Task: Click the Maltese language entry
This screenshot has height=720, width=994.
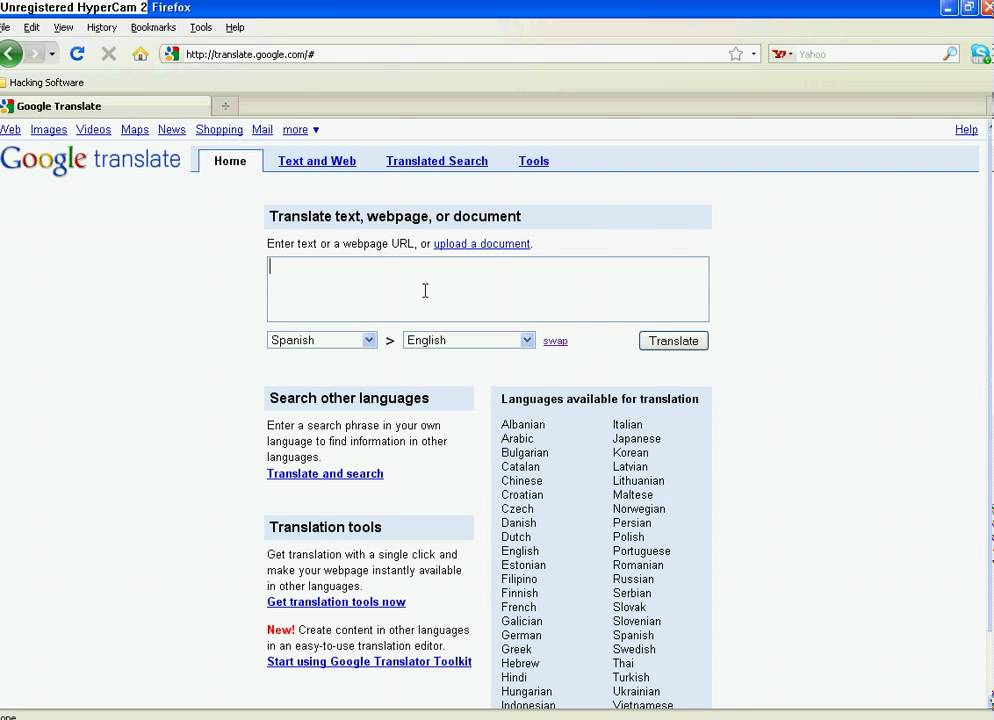Action: (x=633, y=495)
